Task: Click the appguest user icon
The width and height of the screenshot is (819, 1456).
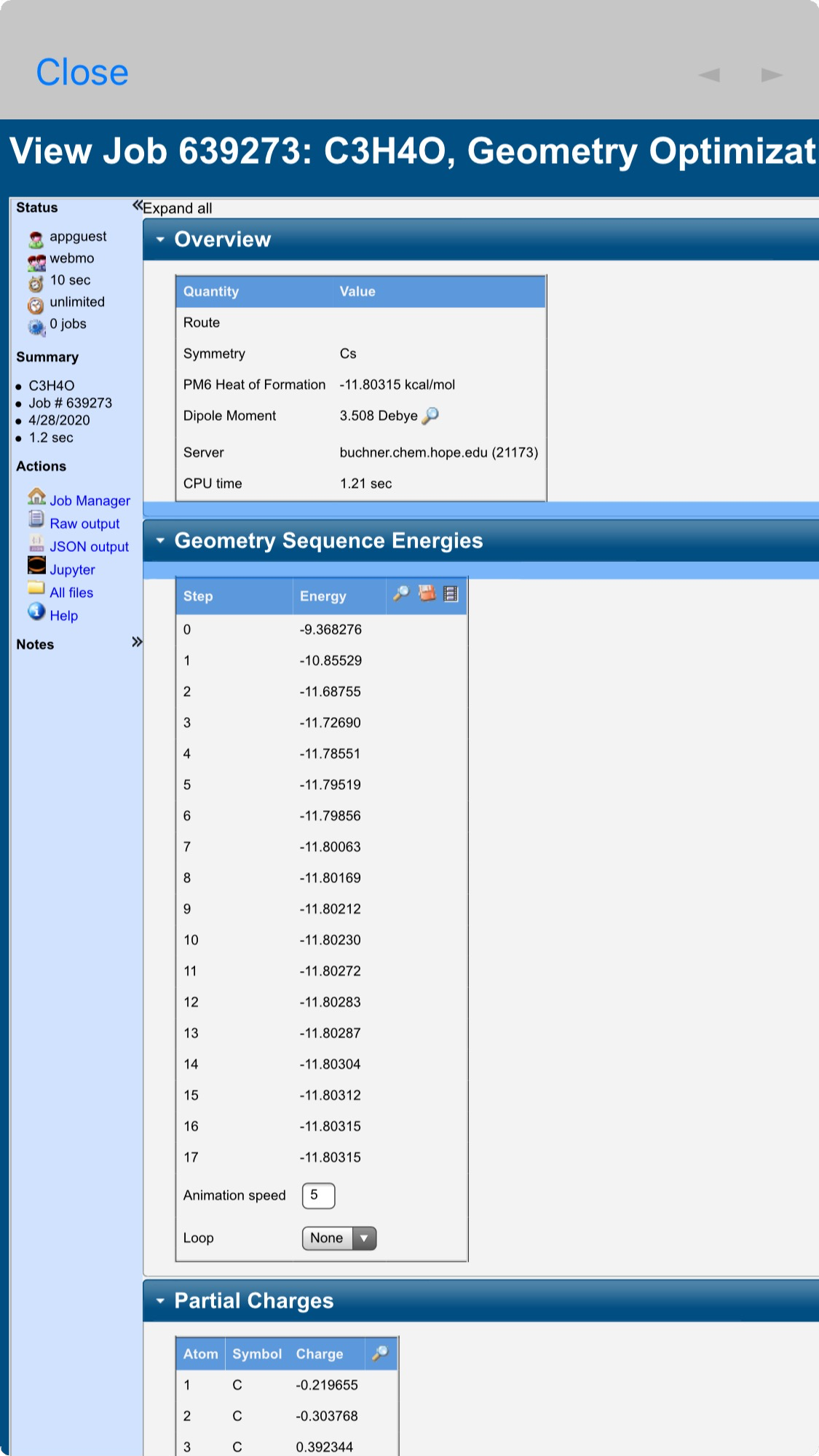Action: click(36, 240)
